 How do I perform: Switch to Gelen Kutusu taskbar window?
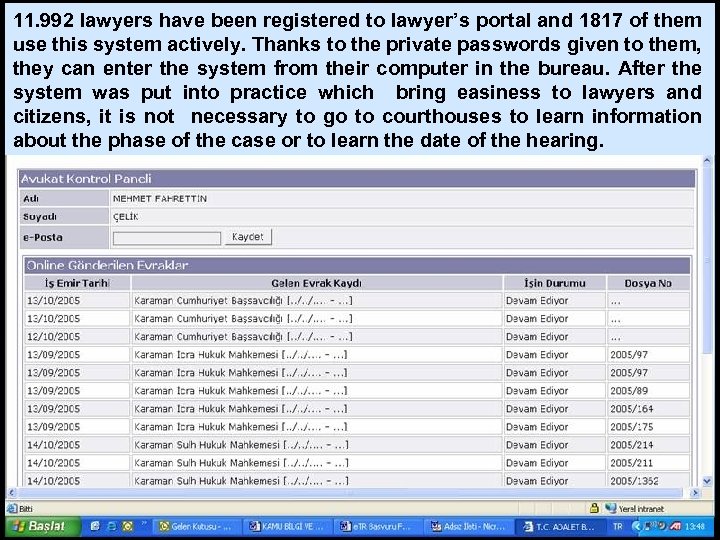[x=197, y=527]
